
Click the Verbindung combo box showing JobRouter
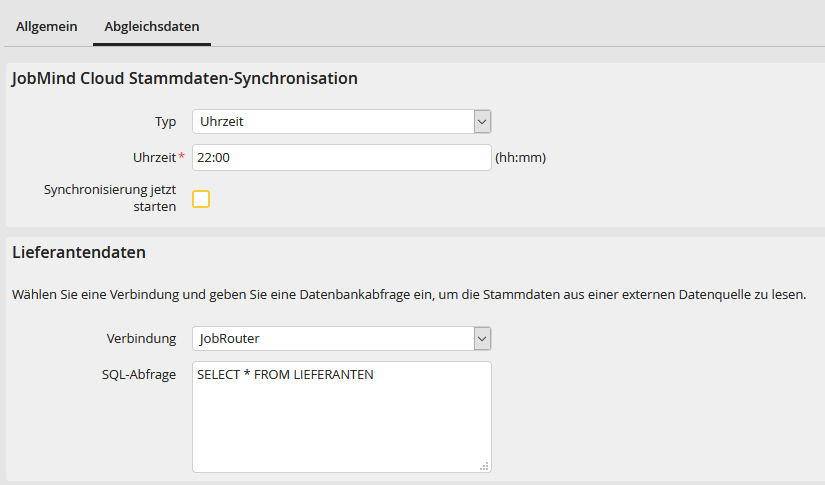pyautogui.click(x=332, y=339)
